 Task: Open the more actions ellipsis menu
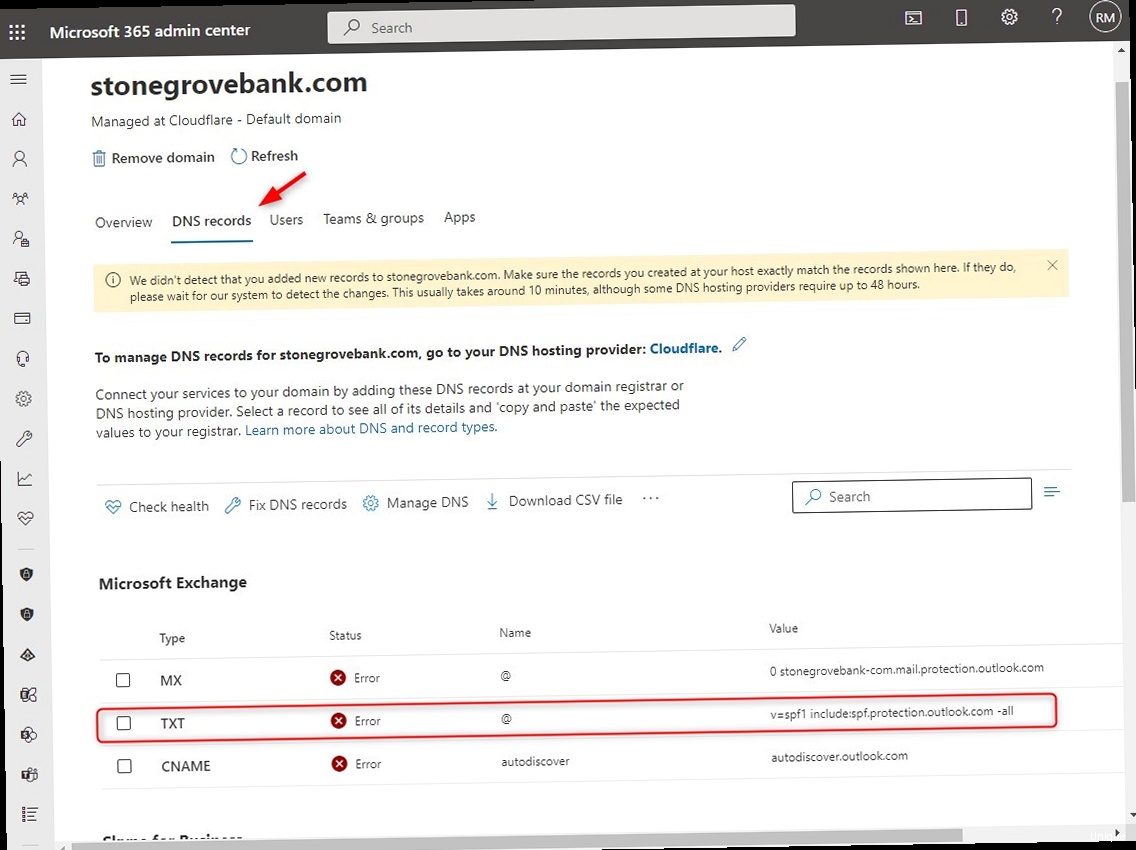pyautogui.click(x=650, y=499)
